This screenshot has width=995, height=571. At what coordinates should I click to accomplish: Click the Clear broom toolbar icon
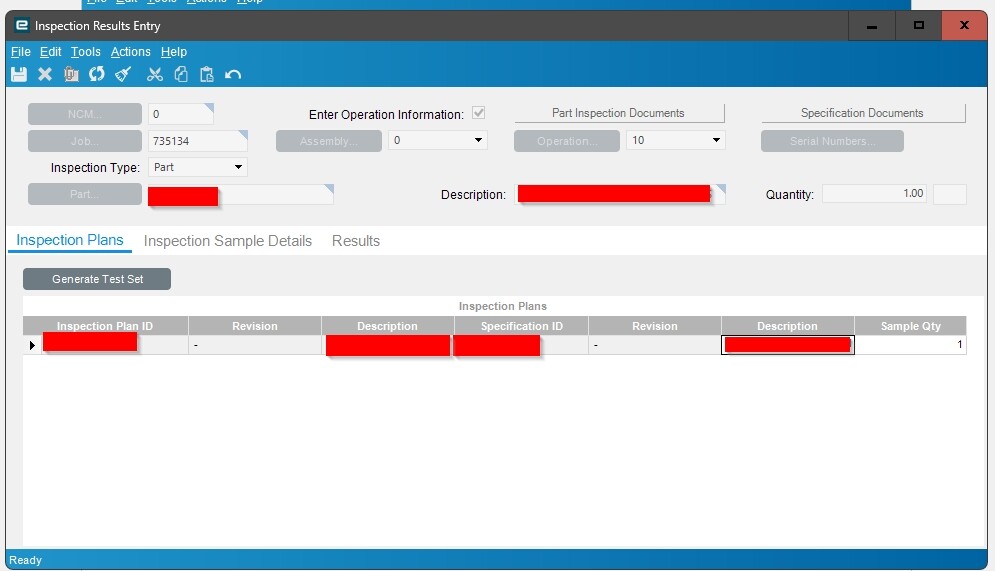tap(123, 74)
